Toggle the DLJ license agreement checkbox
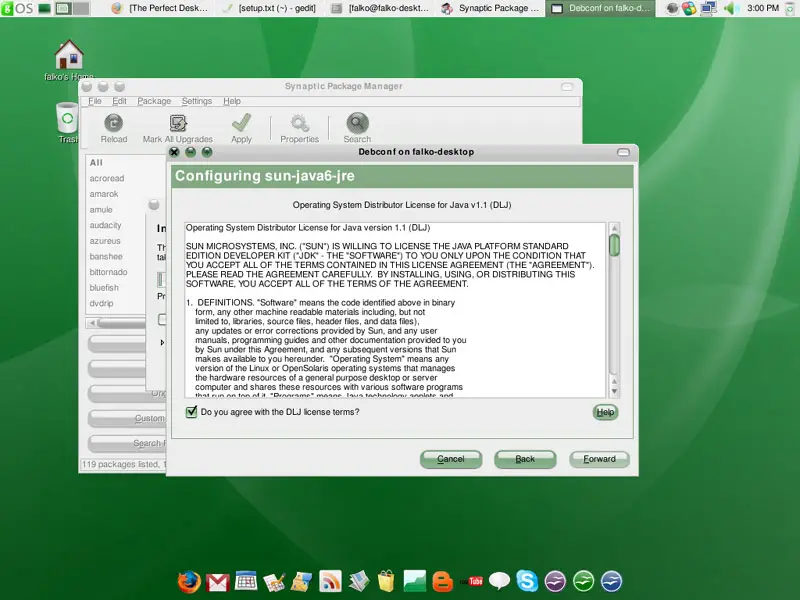 point(191,412)
